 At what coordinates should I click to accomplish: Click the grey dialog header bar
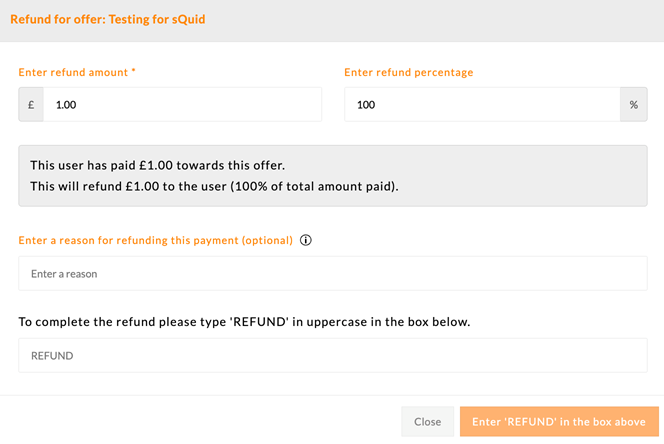(332, 21)
